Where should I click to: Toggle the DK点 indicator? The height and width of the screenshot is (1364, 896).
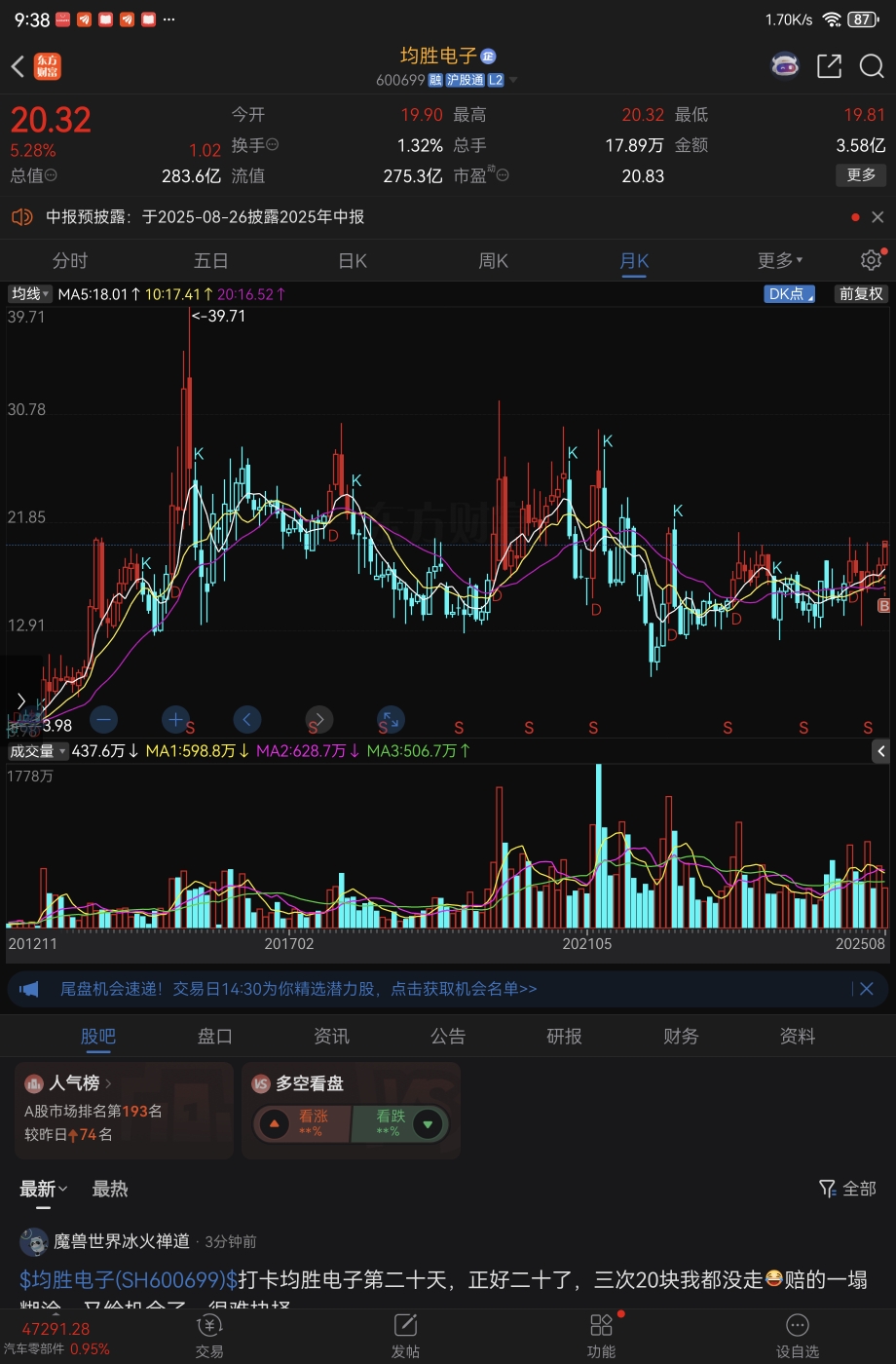[x=790, y=293]
